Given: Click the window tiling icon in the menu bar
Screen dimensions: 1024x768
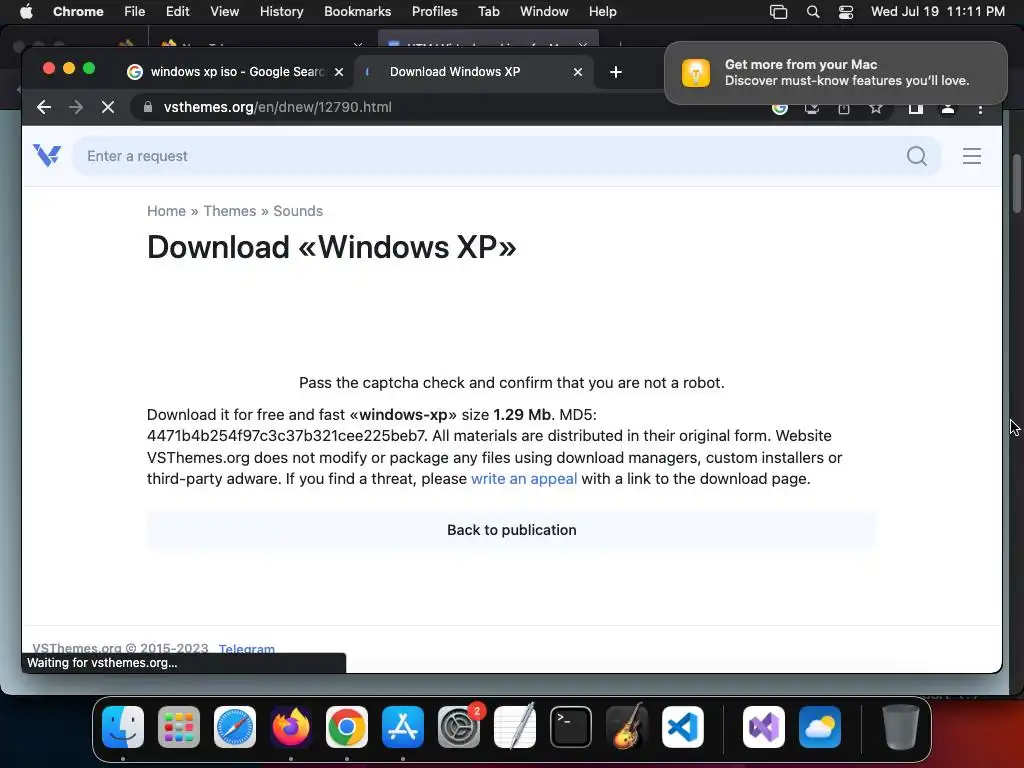Looking at the screenshot, I should [778, 12].
